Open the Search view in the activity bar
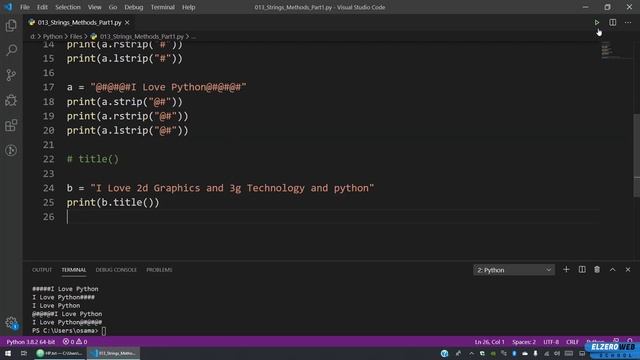Screen dimensions: 640x360 pyautogui.click(x=11, y=50)
